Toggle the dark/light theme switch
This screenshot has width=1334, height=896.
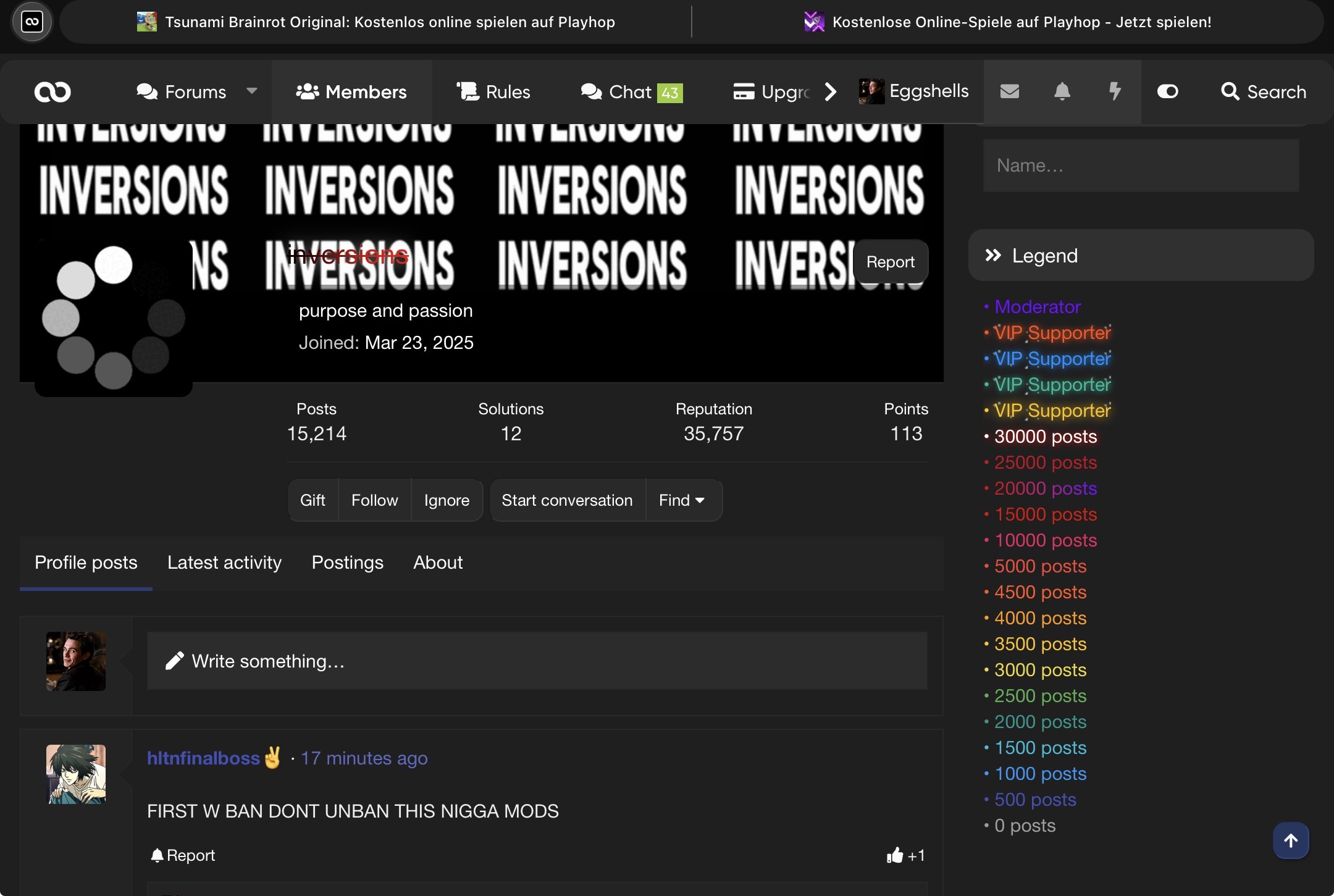coord(1167,91)
